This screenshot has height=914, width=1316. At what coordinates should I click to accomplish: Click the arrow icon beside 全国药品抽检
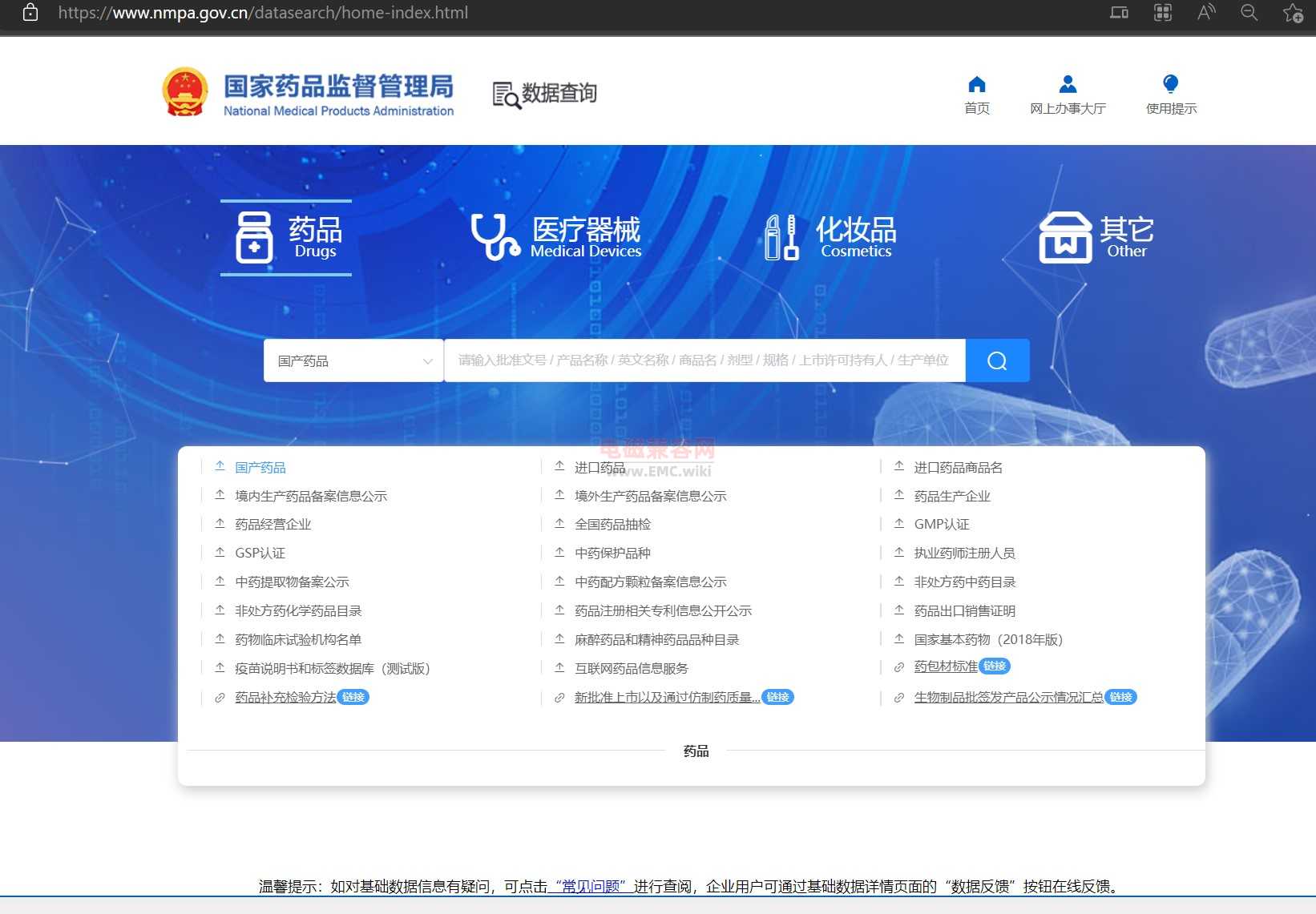click(x=559, y=523)
